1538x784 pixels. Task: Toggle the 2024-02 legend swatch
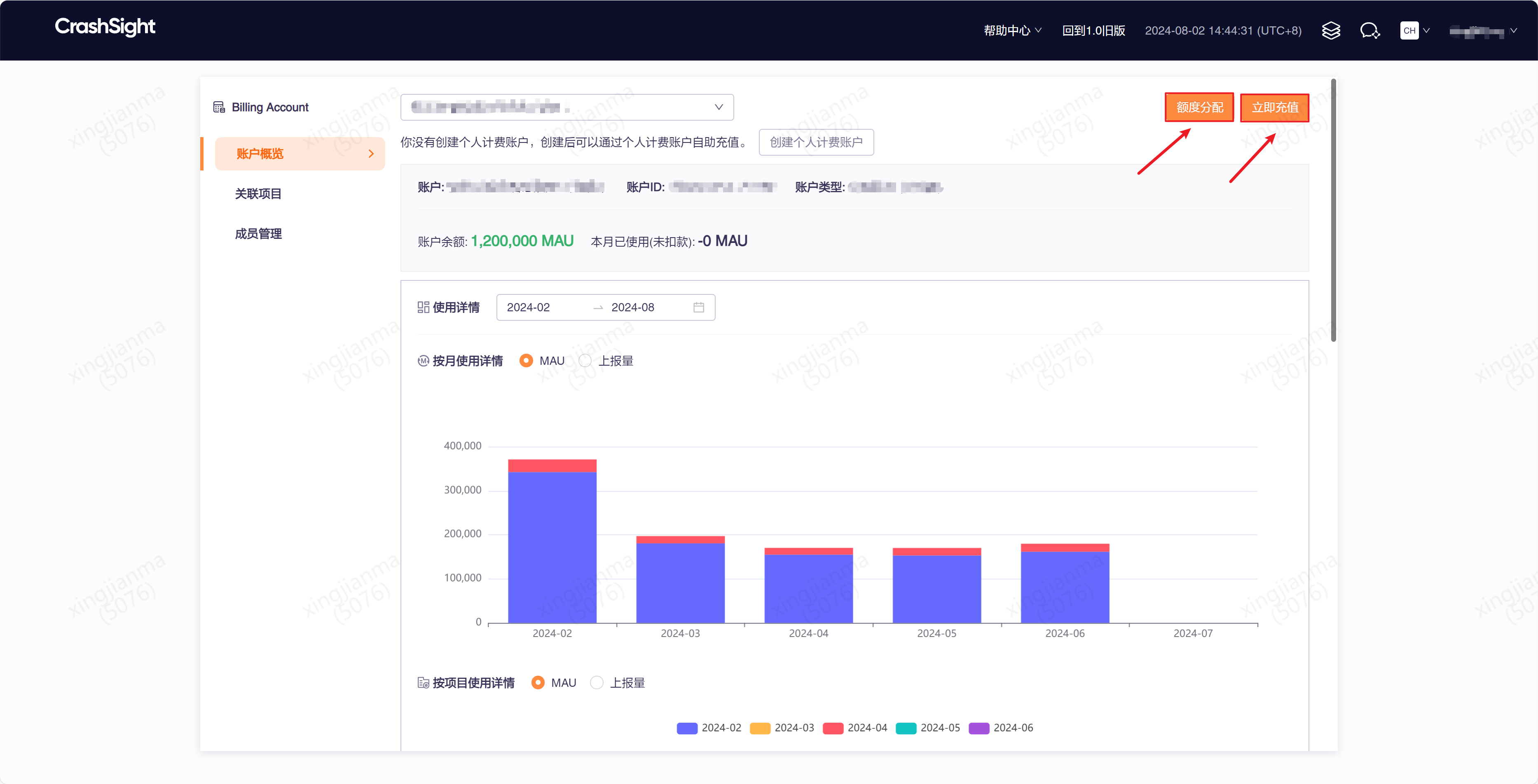coord(687,728)
